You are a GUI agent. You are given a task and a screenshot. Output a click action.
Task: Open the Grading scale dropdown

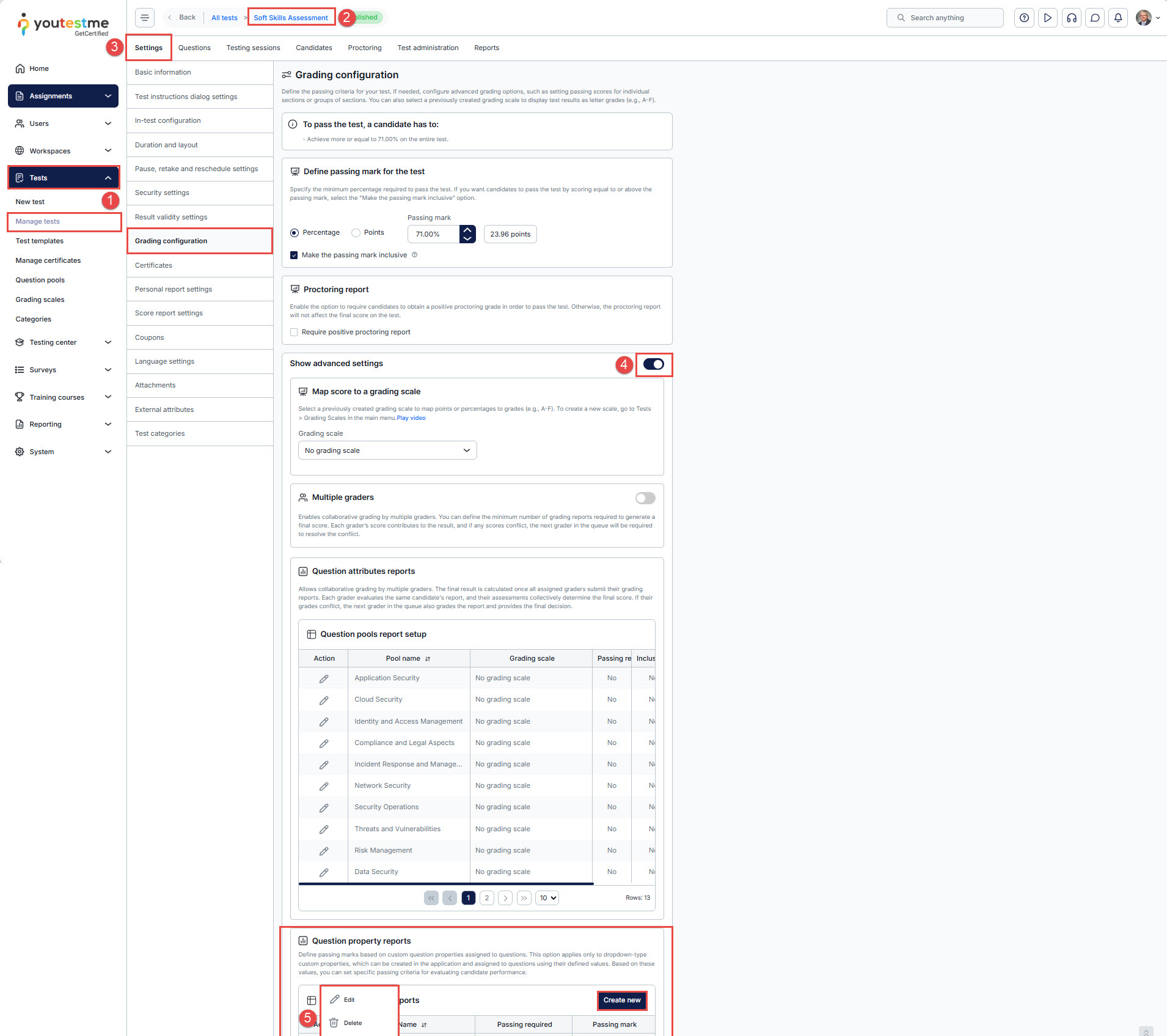coord(387,450)
